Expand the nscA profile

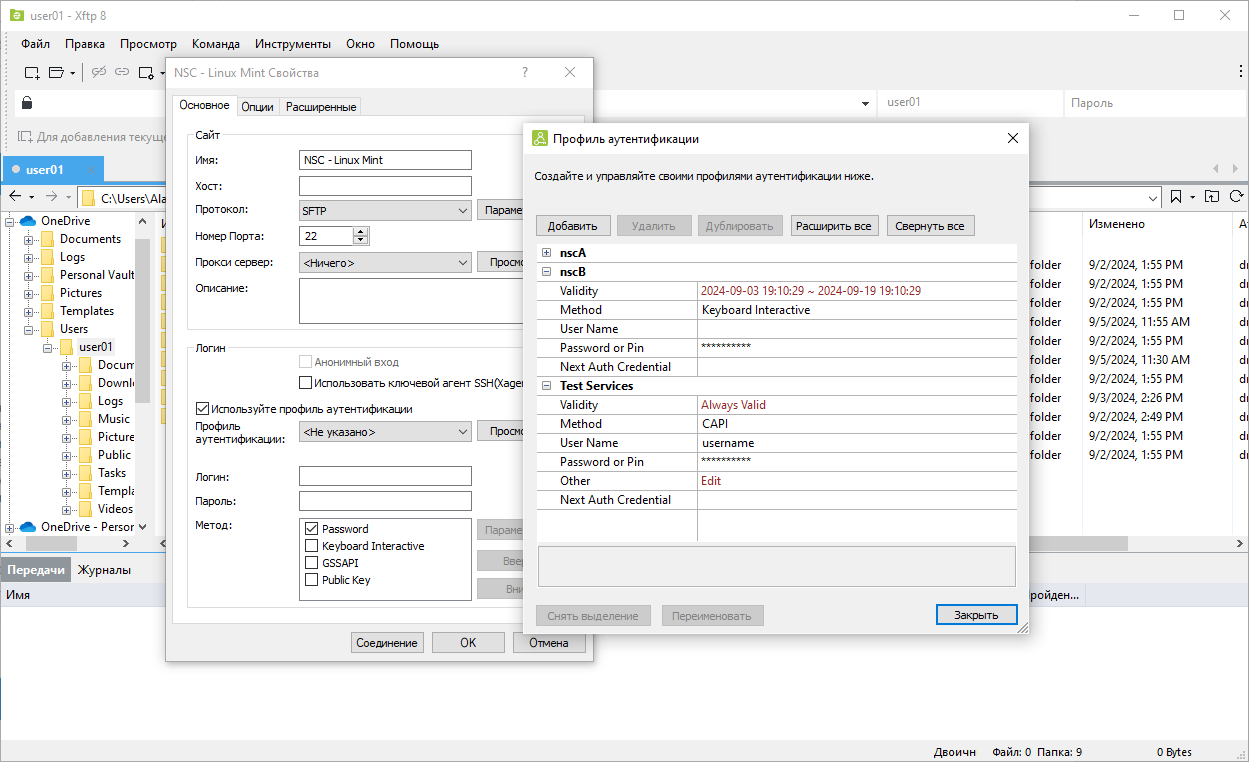547,253
